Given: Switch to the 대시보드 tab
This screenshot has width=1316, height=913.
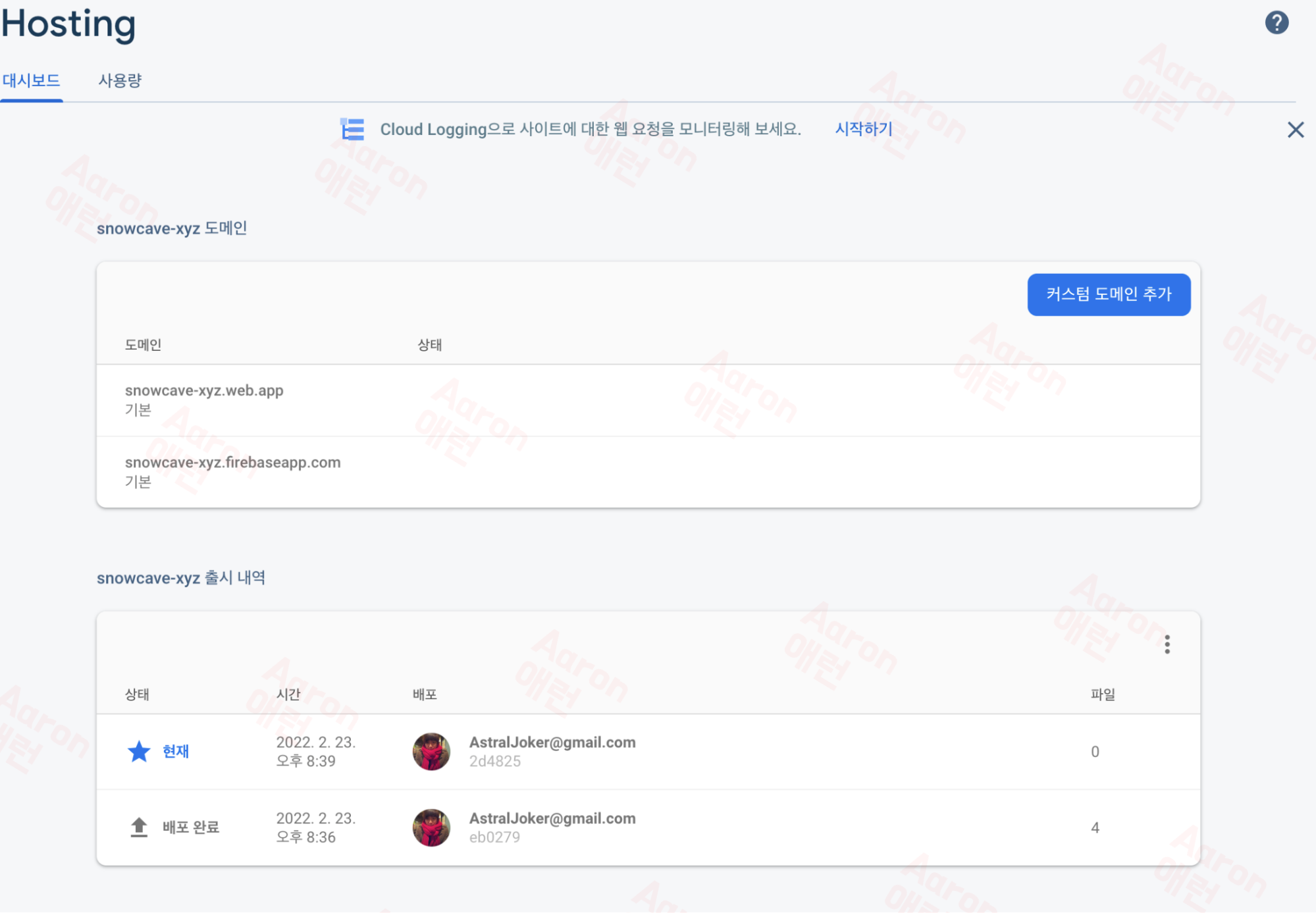Looking at the screenshot, I should point(31,81).
